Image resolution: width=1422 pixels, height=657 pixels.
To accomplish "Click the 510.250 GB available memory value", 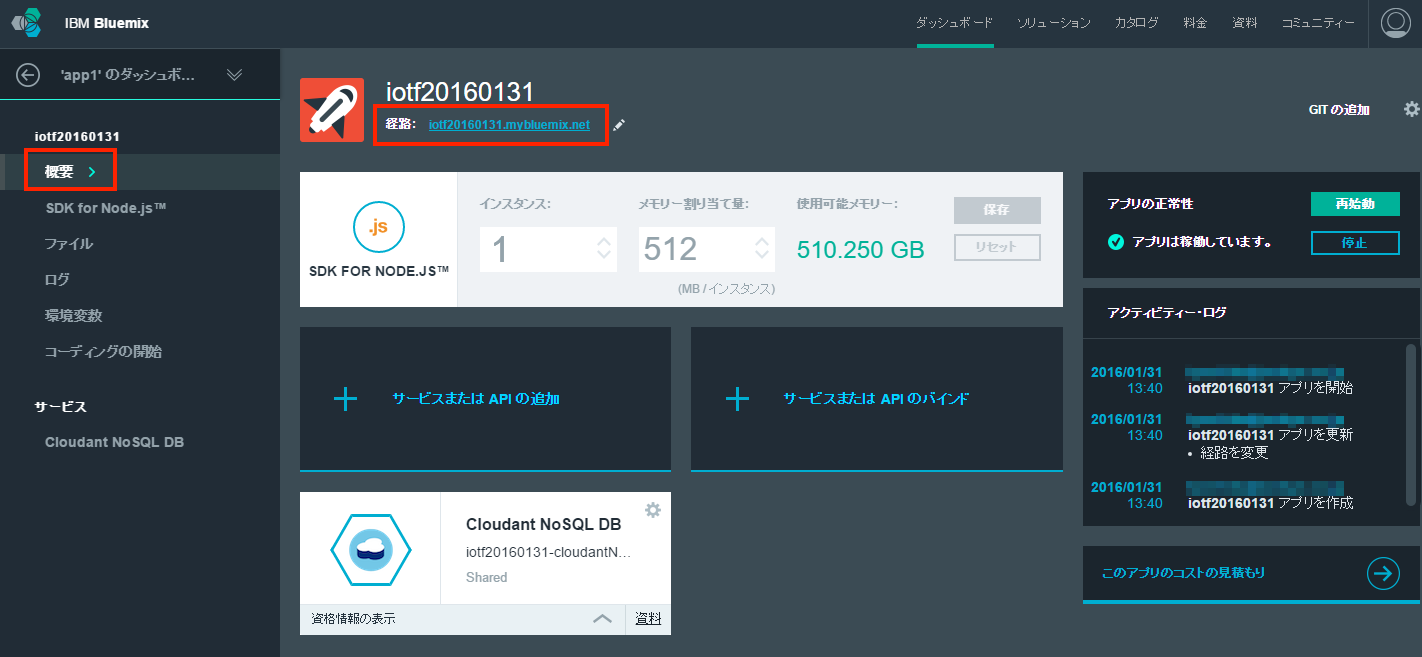I will 861,249.
